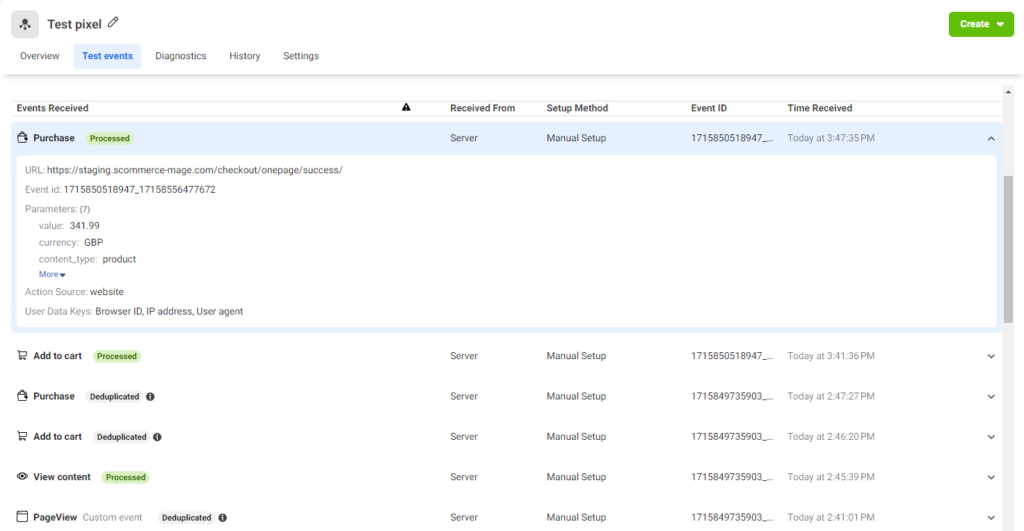The width and height of the screenshot is (1024, 531).
Task: Click the Parameters (7) label
Action: (57, 209)
